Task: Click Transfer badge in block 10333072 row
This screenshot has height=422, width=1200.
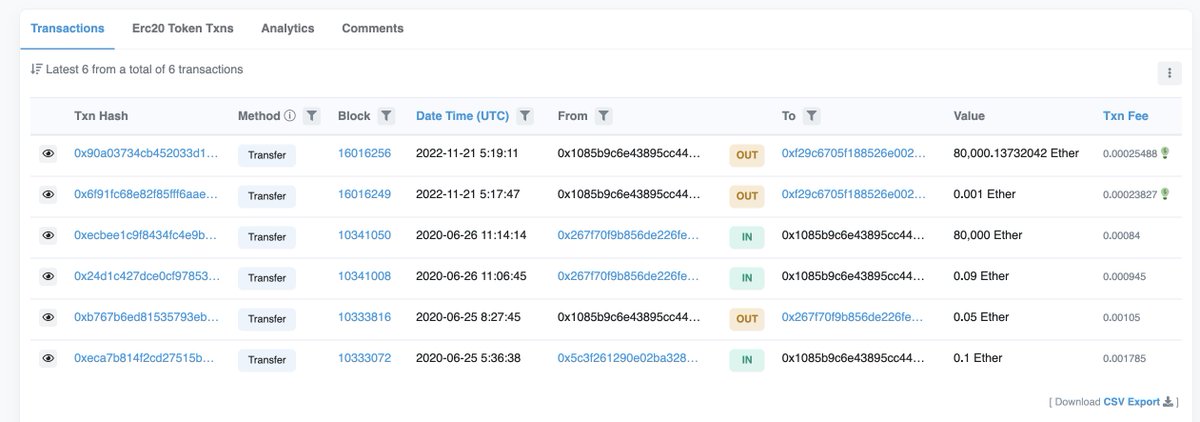Action: tap(267, 359)
